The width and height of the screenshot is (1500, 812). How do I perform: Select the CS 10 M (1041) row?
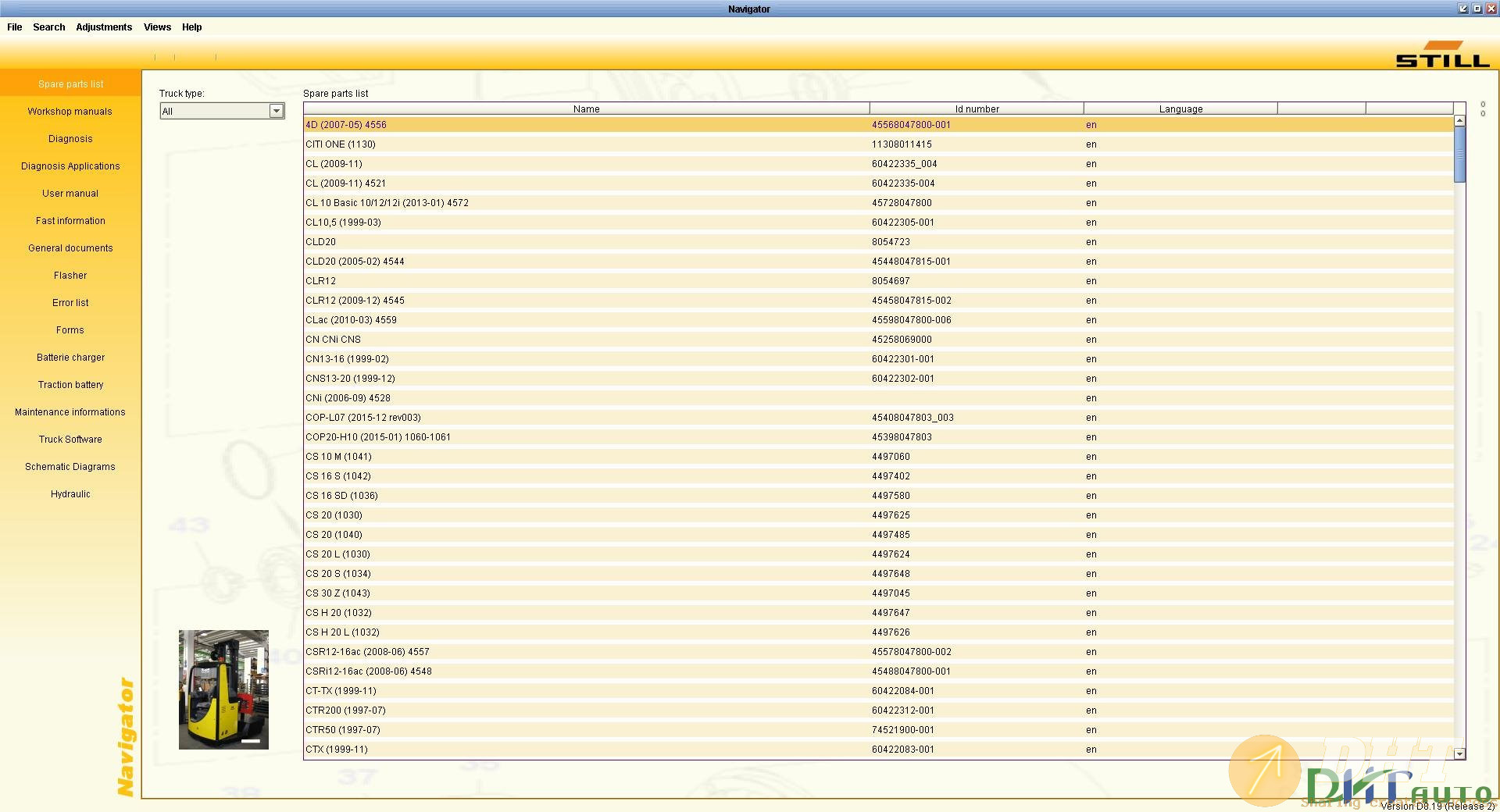878,457
